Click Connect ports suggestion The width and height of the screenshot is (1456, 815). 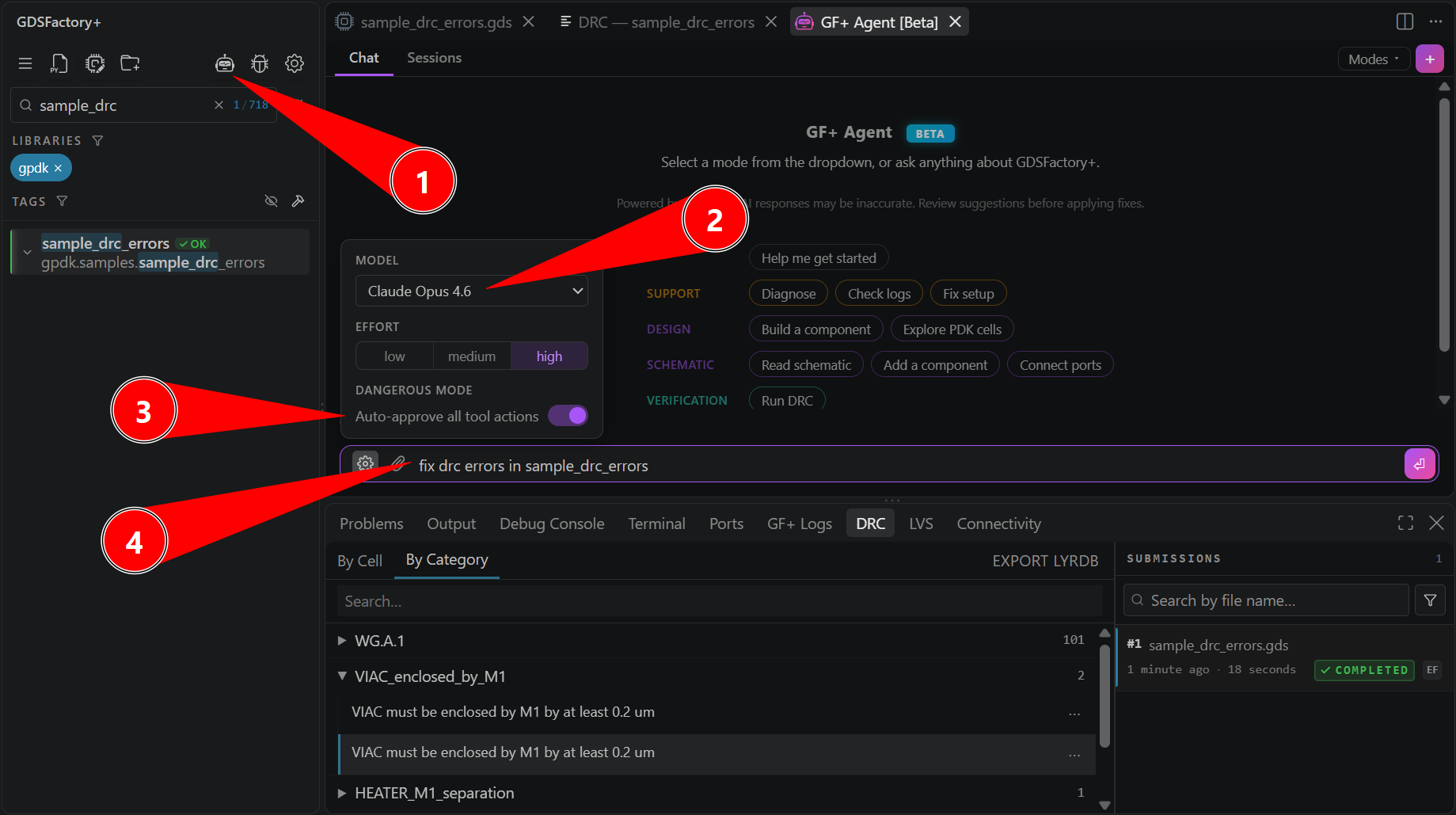click(1060, 365)
